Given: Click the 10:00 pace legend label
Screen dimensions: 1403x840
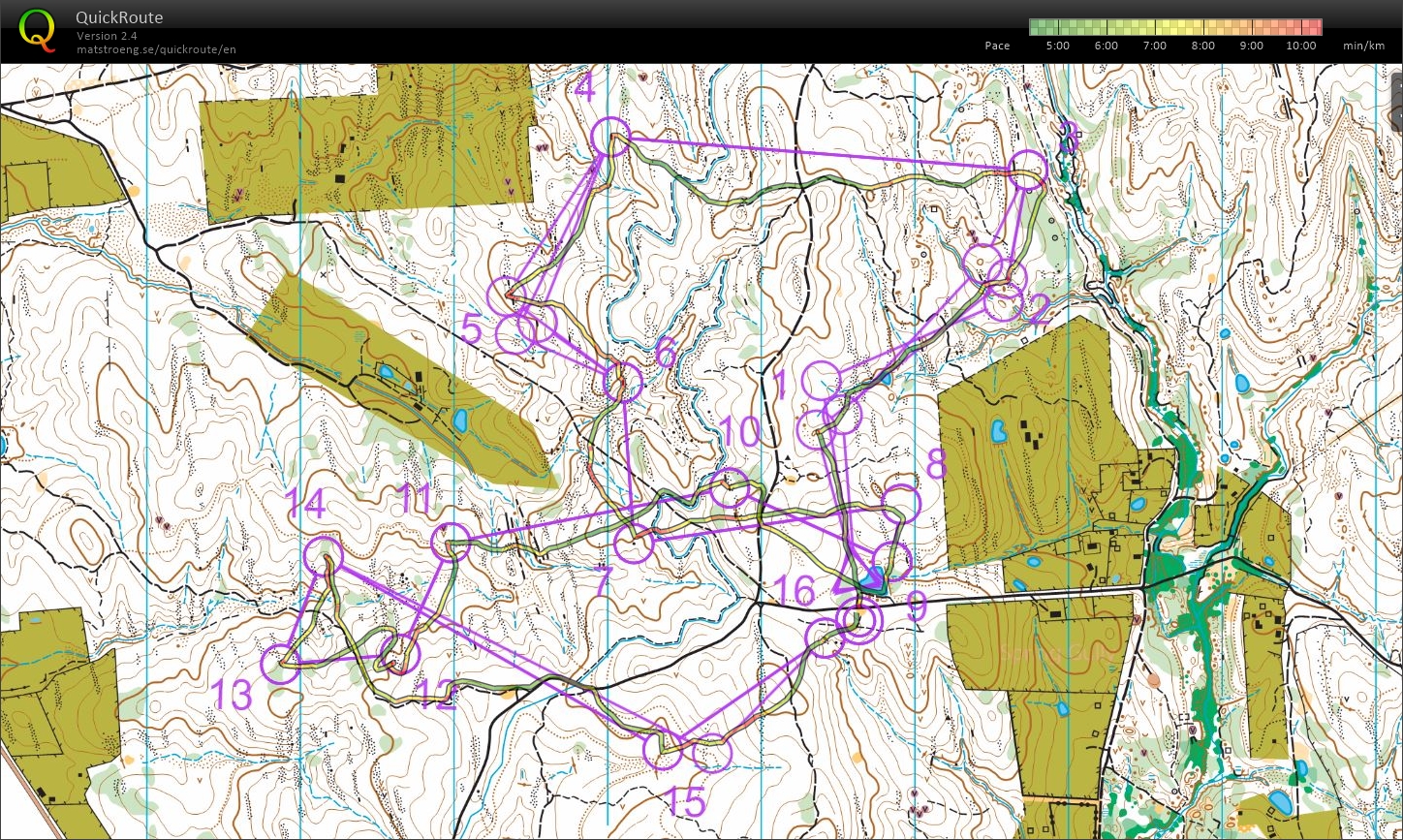Looking at the screenshot, I should coord(1300,46).
